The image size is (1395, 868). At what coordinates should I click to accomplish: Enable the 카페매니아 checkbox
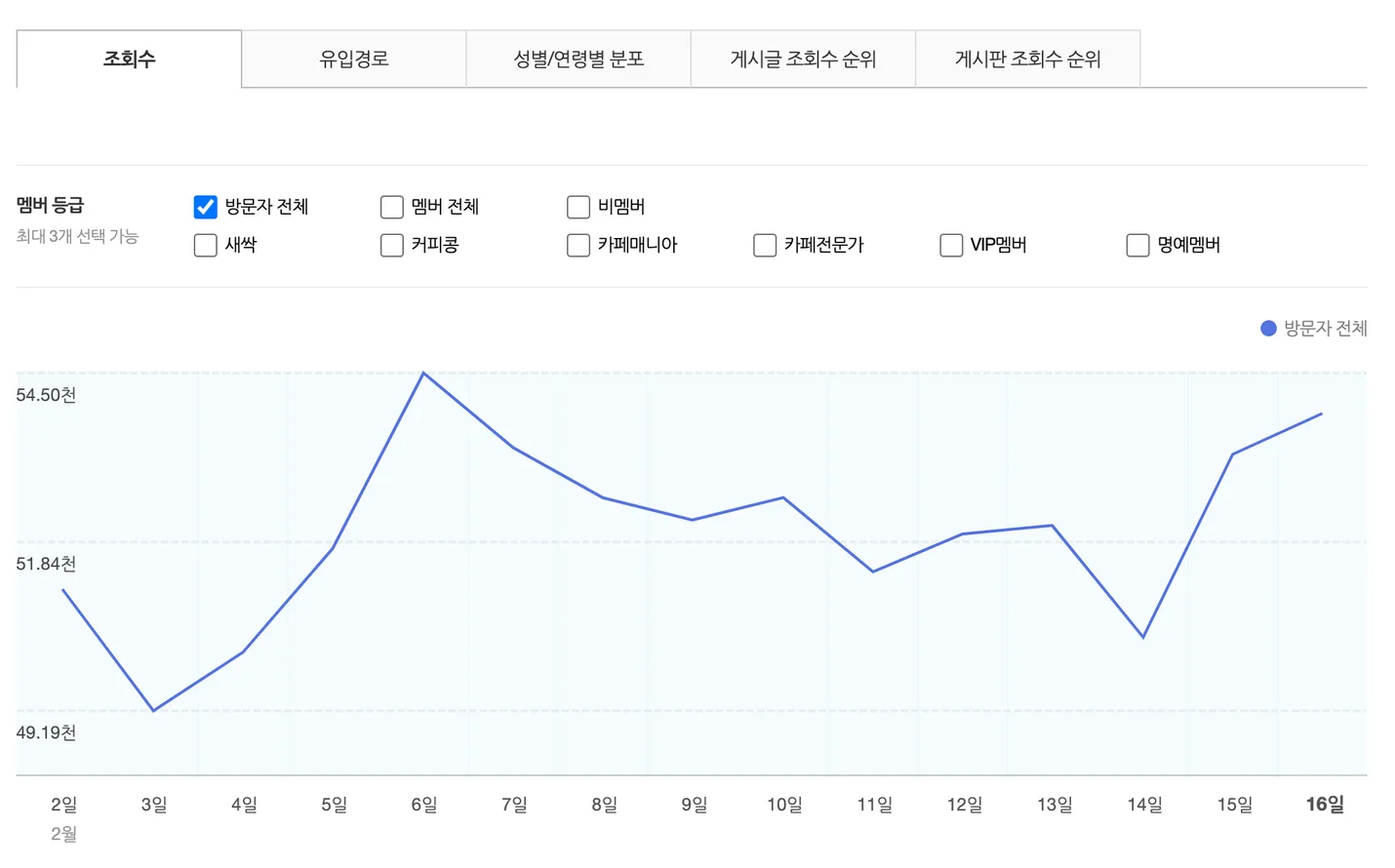coord(578,245)
